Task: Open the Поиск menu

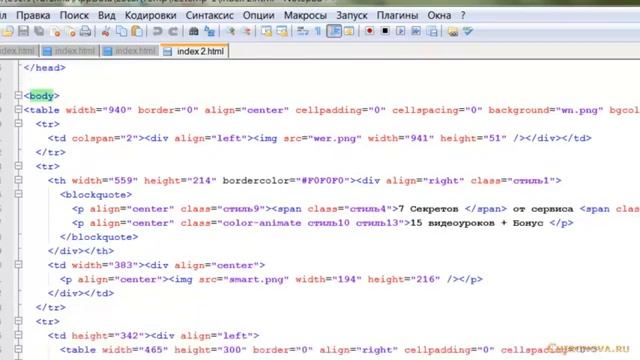Action: tap(74, 16)
